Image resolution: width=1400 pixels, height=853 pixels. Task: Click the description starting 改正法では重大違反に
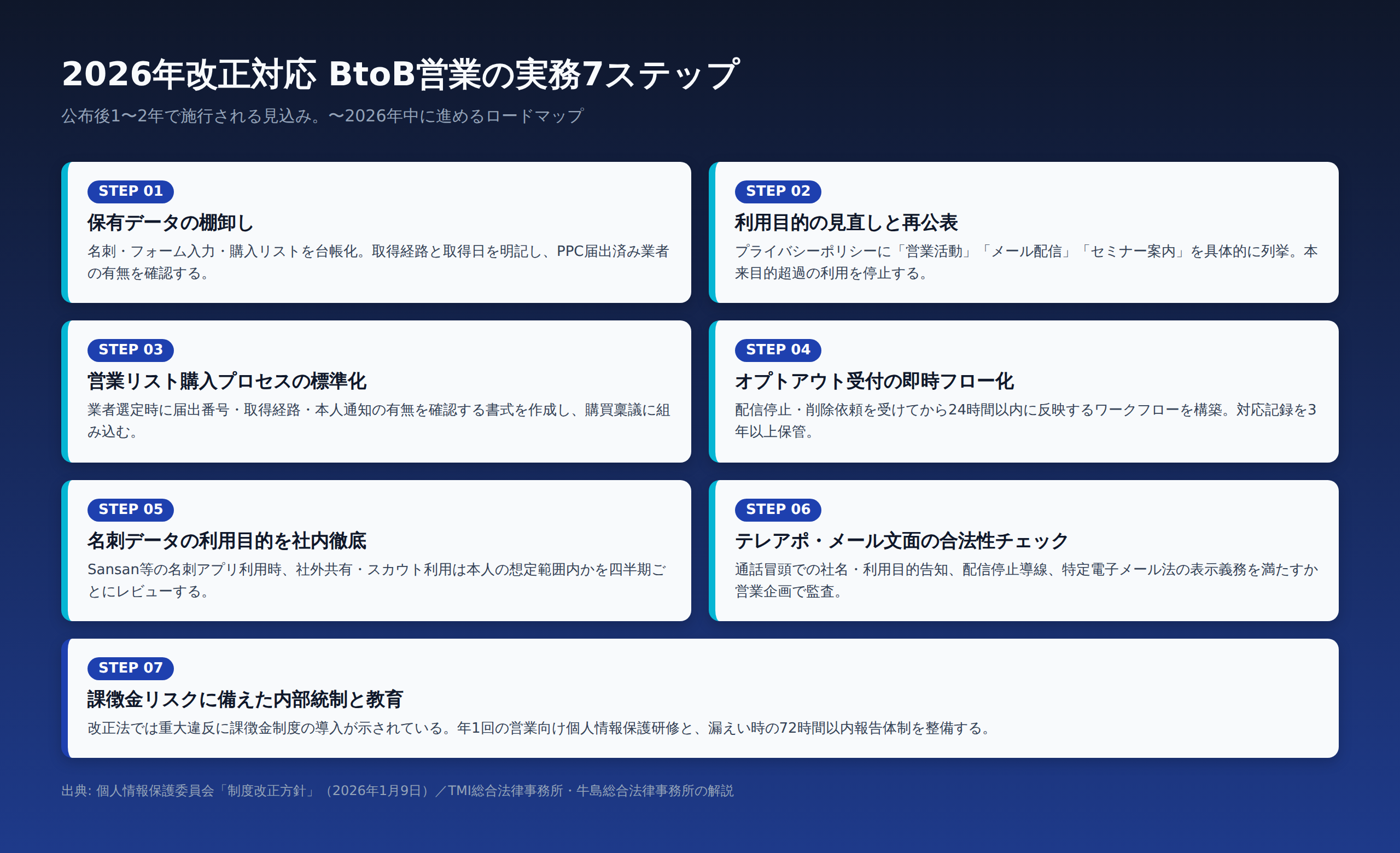pyautogui.click(x=541, y=728)
